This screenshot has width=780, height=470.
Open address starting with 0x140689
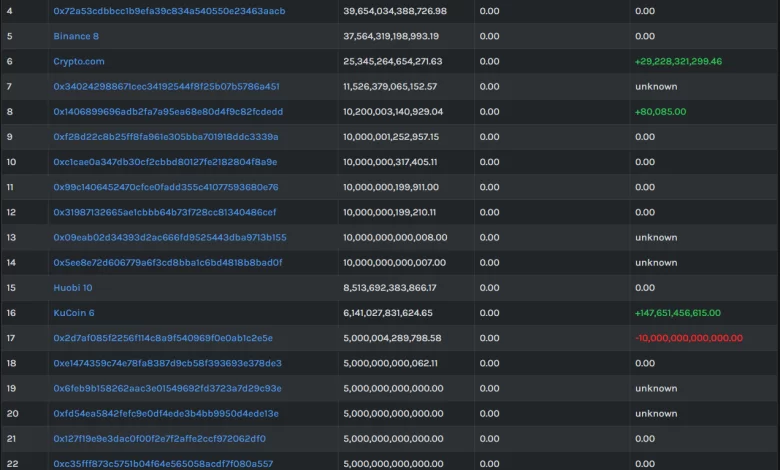click(x=168, y=112)
